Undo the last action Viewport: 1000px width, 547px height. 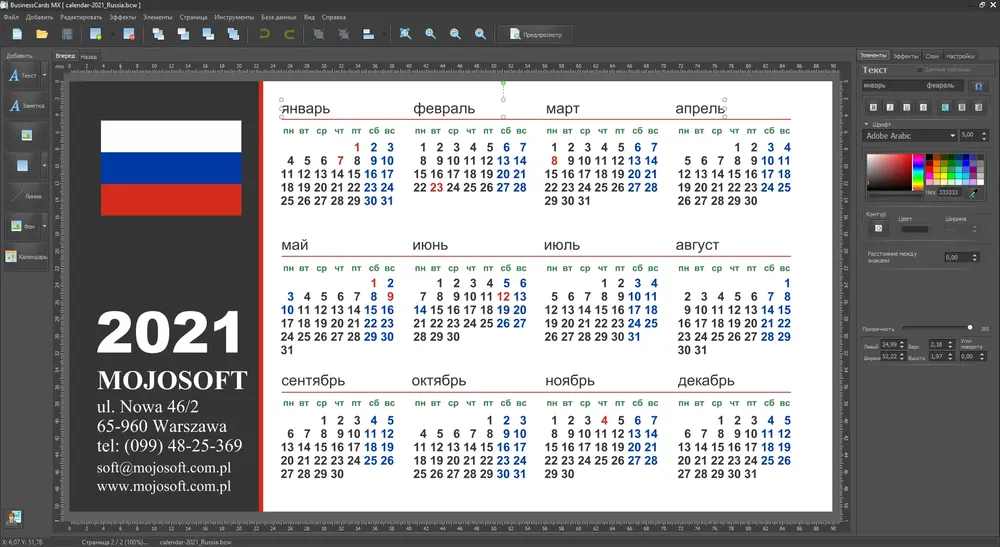pyautogui.click(x=264, y=34)
